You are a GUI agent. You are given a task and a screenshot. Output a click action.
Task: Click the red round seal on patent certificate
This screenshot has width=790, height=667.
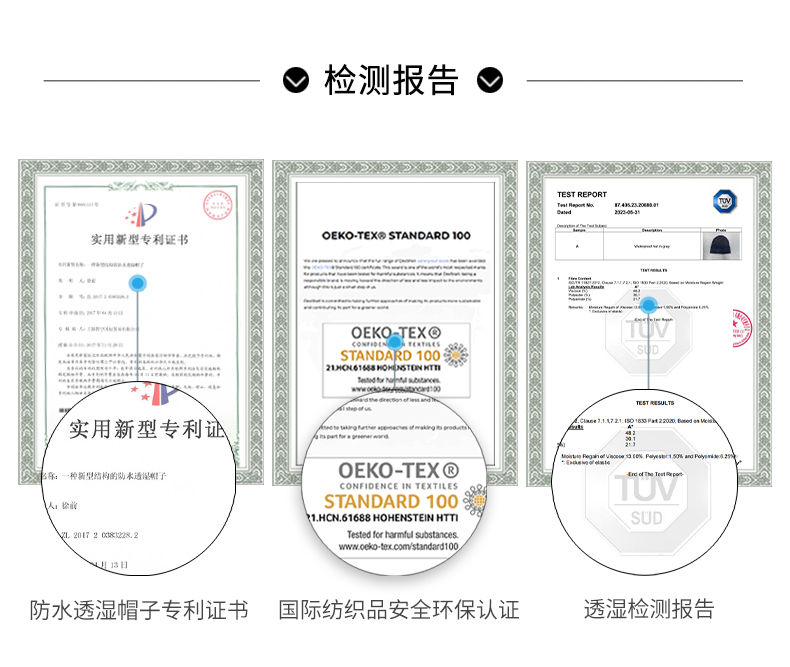[218, 205]
